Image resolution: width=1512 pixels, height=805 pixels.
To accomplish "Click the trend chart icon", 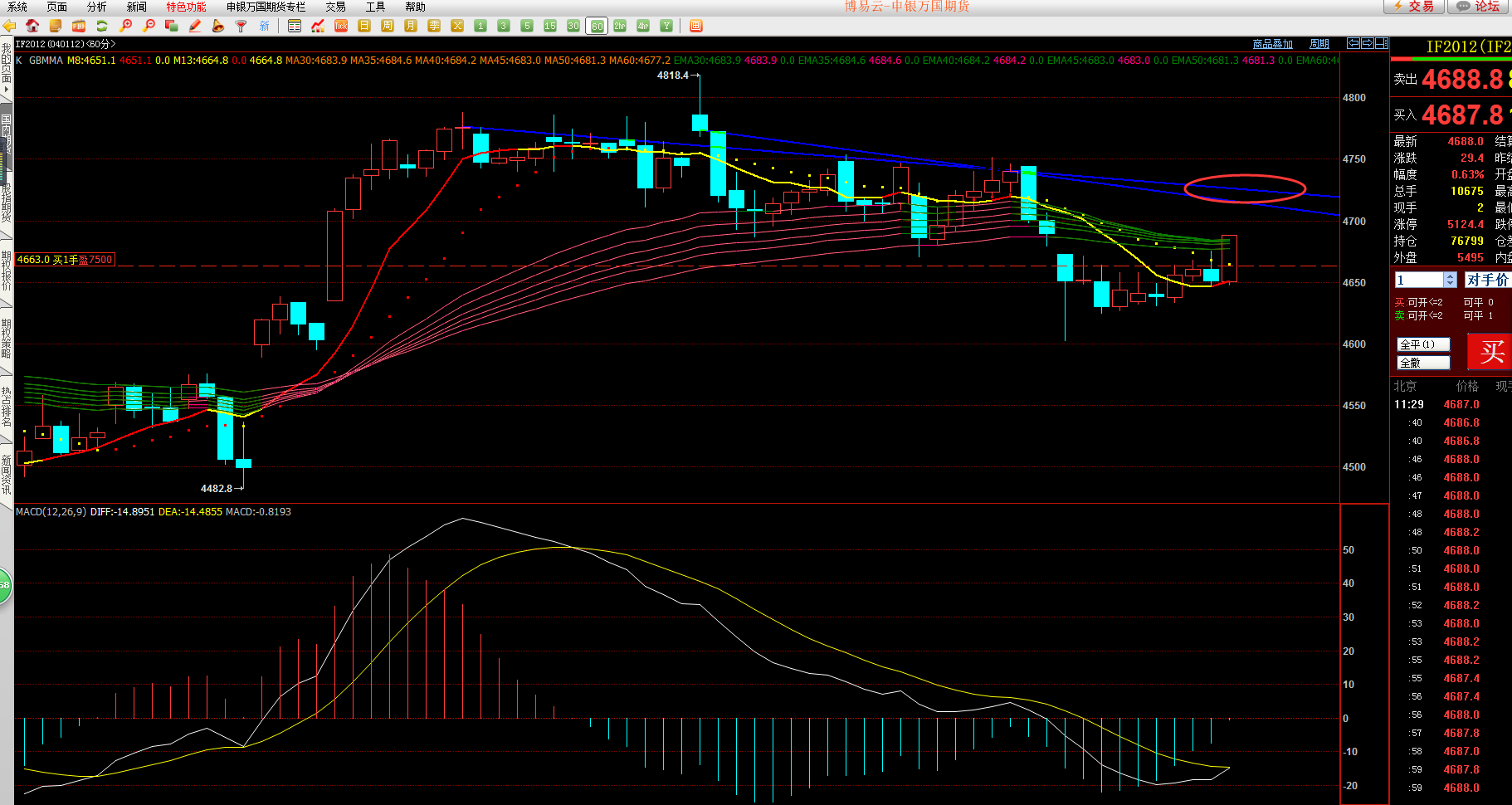I will tap(318, 26).
